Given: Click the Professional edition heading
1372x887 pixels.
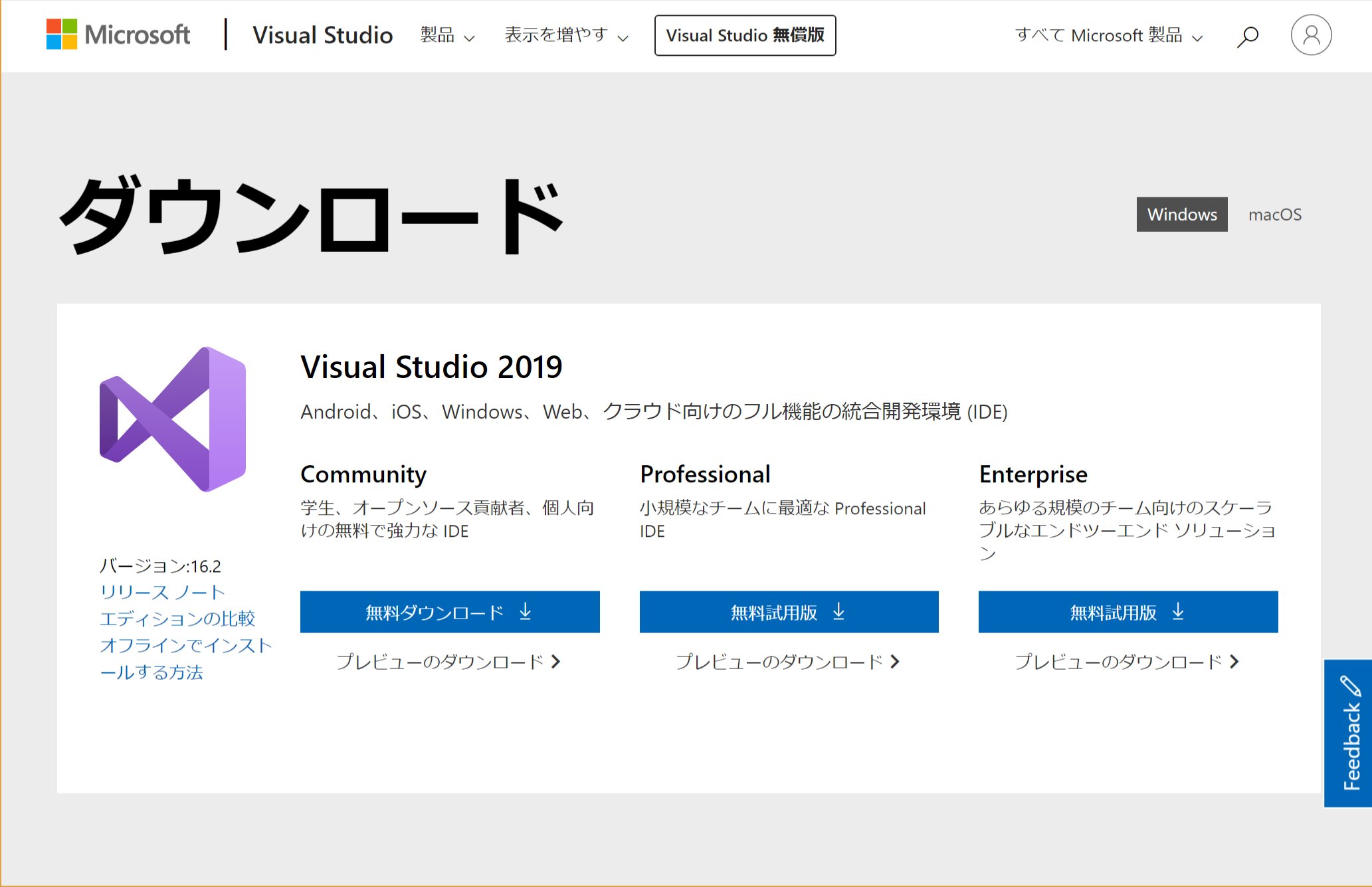Looking at the screenshot, I should point(705,474).
